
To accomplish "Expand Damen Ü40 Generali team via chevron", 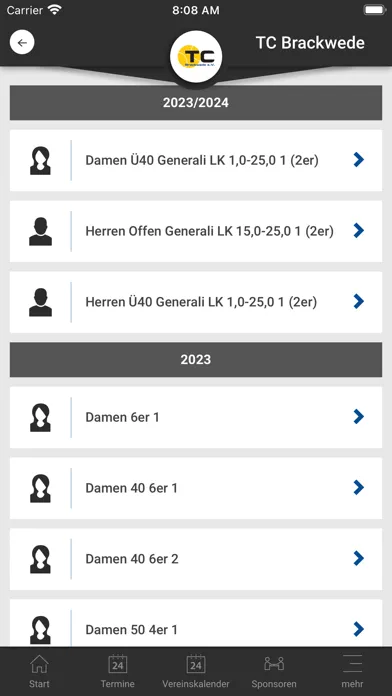I will (x=359, y=160).
